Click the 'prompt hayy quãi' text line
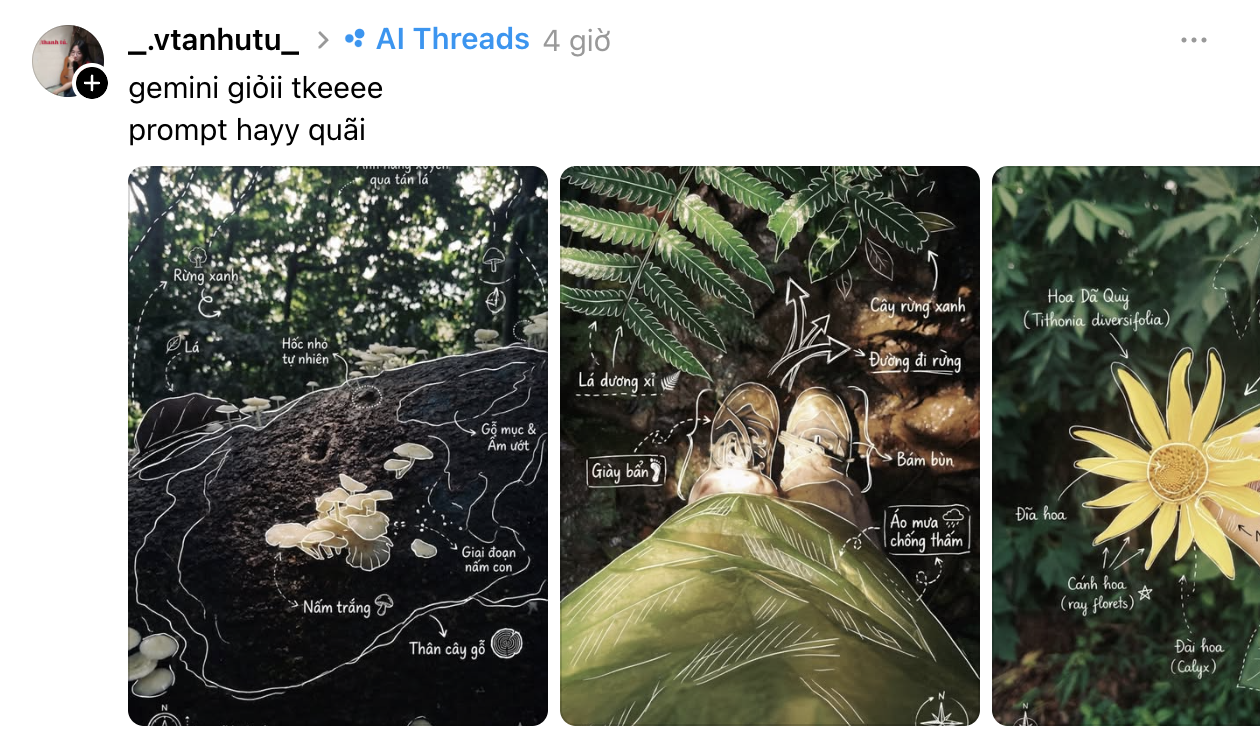1260x734 pixels. [247, 130]
